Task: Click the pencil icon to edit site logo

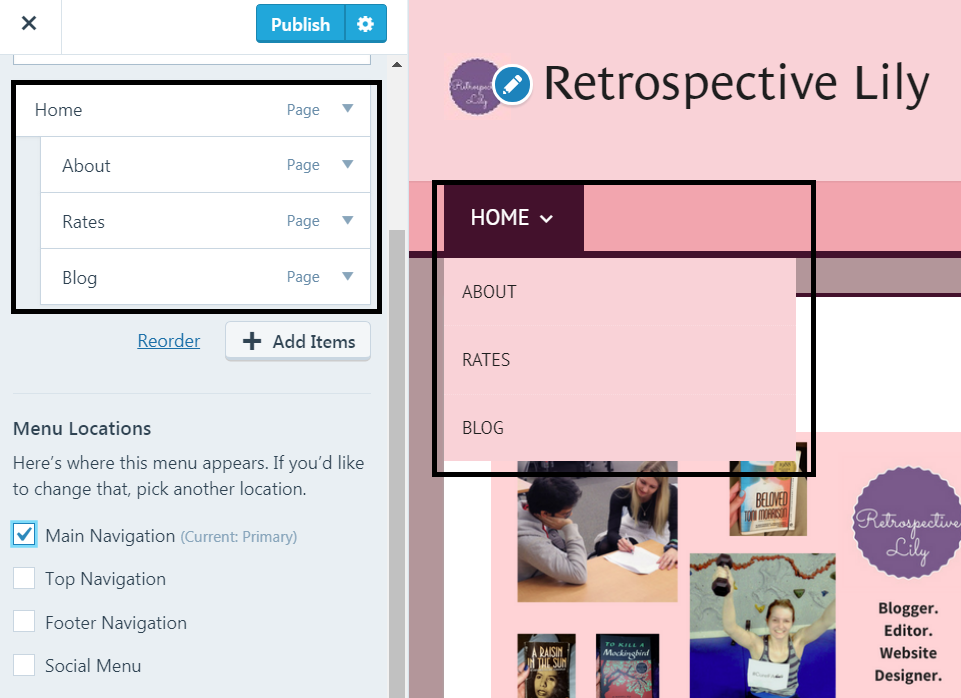Action: coord(513,86)
